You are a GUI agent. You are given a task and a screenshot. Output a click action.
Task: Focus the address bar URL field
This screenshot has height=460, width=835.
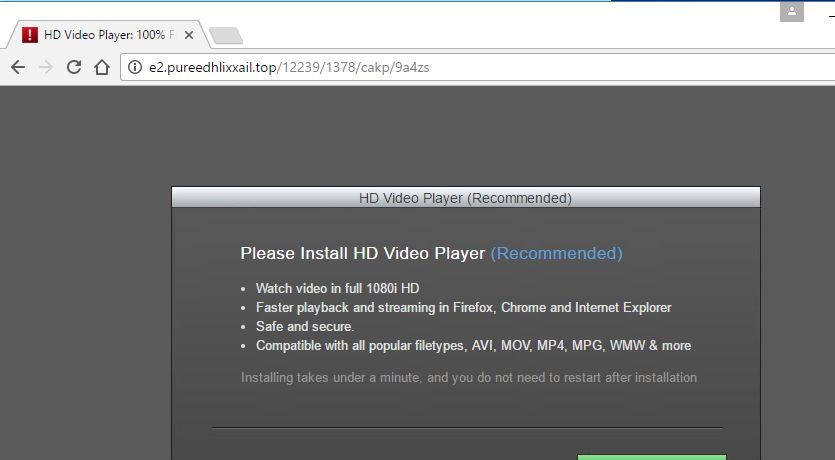point(479,67)
